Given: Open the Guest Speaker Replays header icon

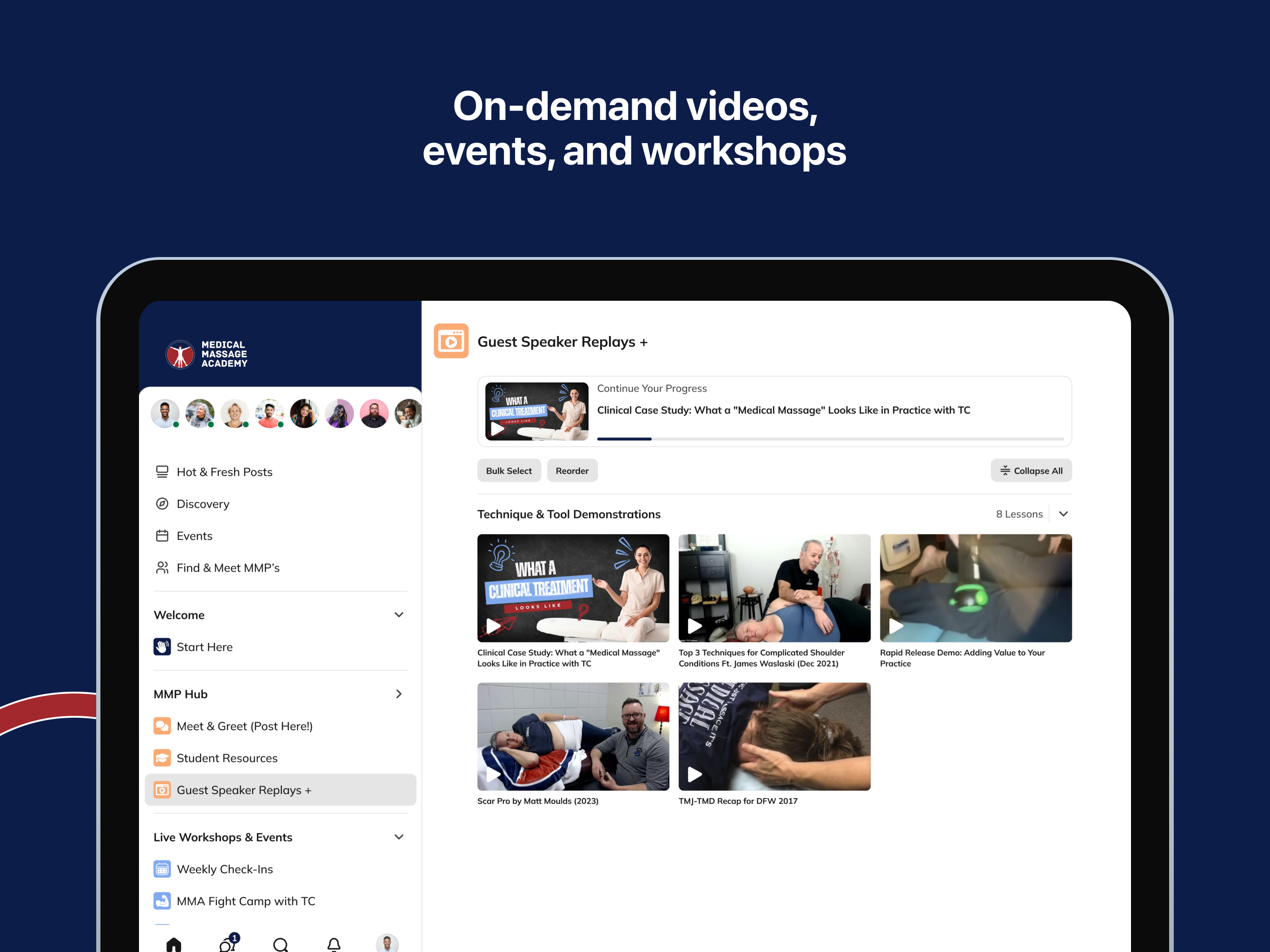Looking at the screenshot, I should point(451,341).
